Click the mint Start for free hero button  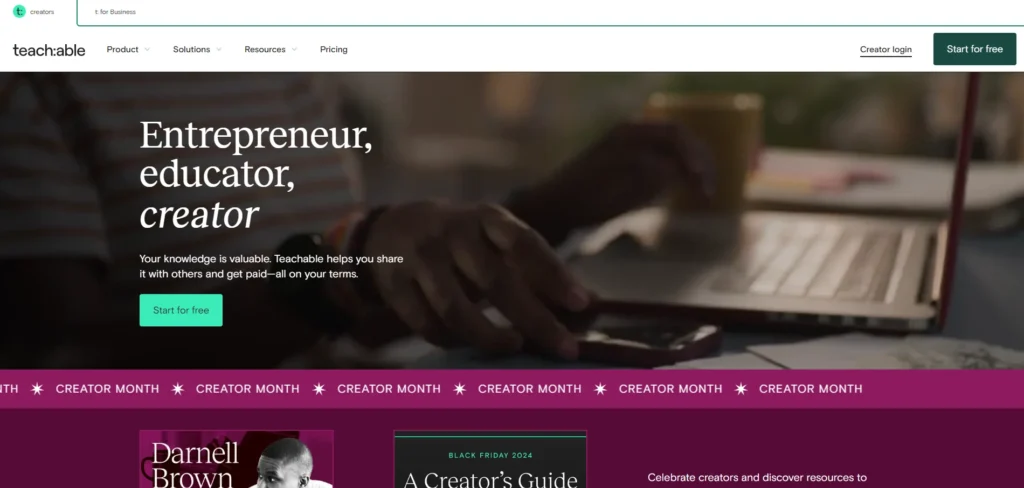click(x=181, y=310)
